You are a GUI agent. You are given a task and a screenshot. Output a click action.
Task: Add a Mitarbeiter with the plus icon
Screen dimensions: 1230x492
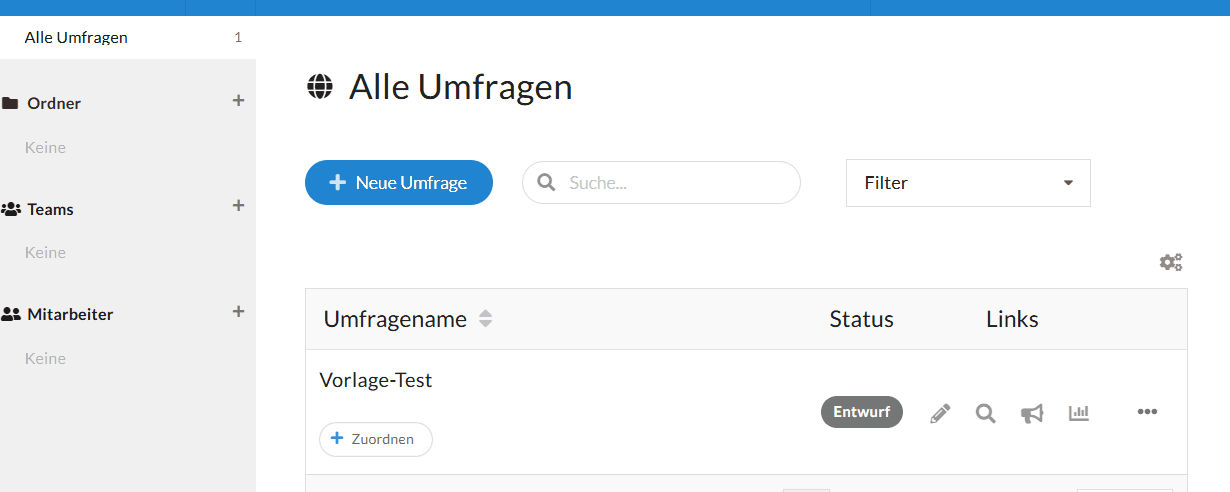(238, 312)
